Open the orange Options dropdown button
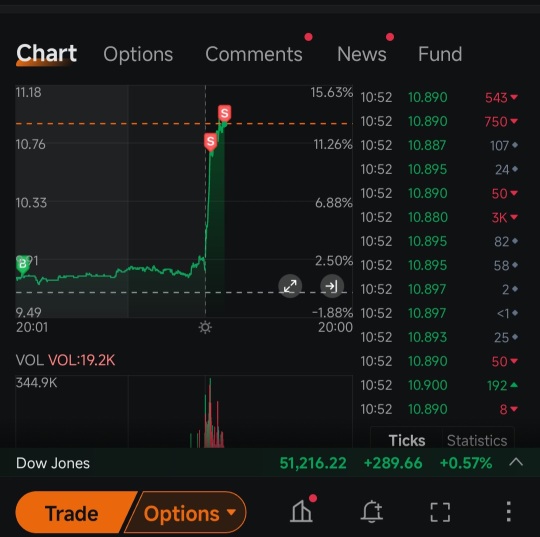 click(190, 513)
